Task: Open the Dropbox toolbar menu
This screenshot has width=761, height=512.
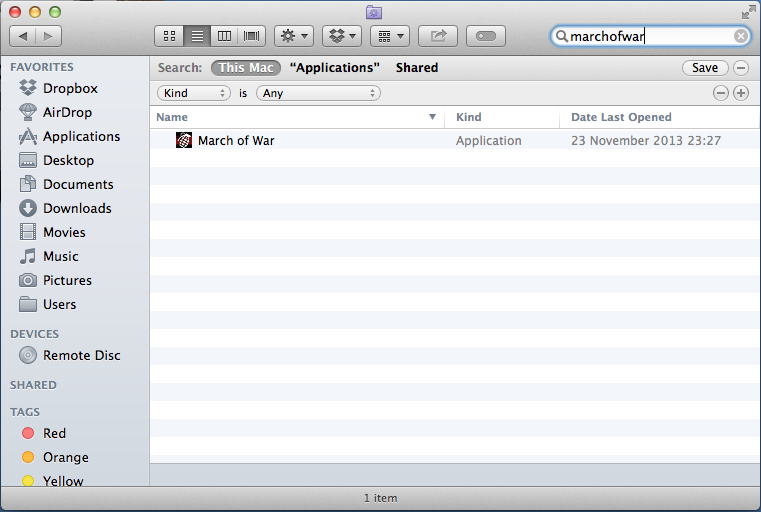Action: [342, 36]
